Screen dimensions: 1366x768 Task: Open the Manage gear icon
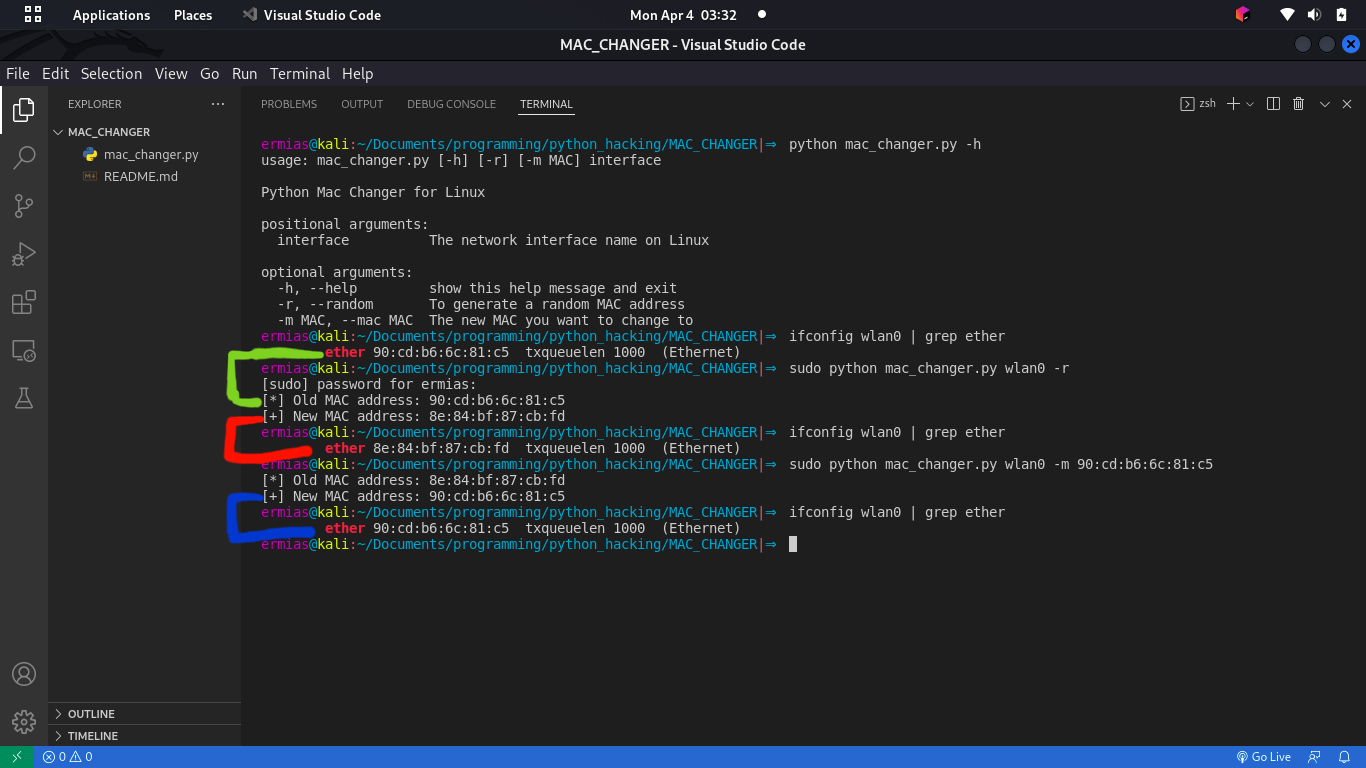click(x=24, y=722)
